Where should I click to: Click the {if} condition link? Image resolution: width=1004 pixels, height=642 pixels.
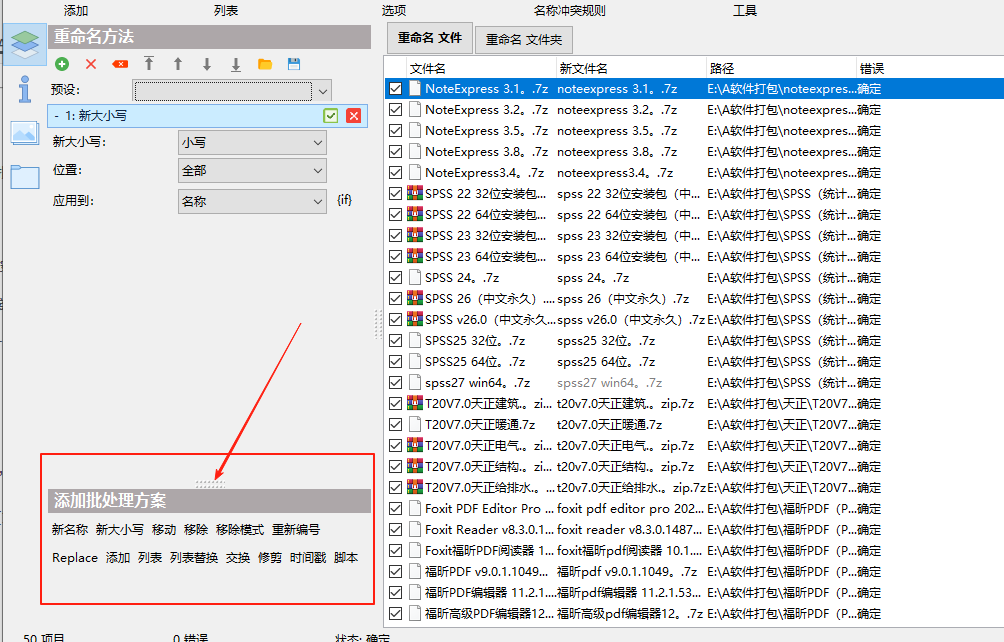344,200
